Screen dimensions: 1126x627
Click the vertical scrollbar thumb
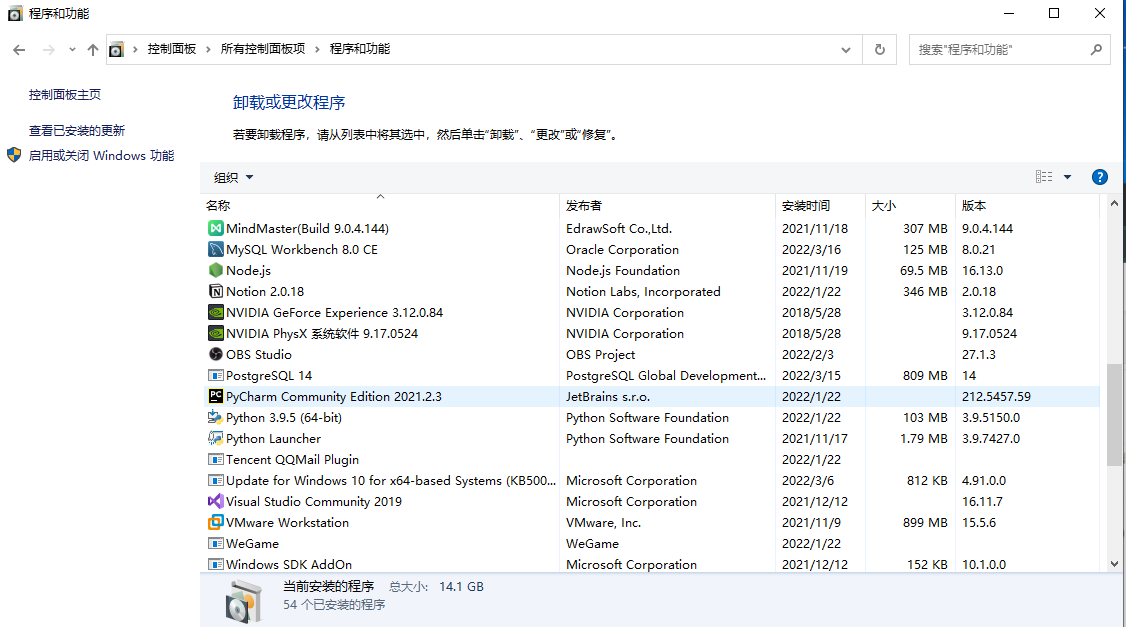pyautogui.click(x=1114, y=414)
